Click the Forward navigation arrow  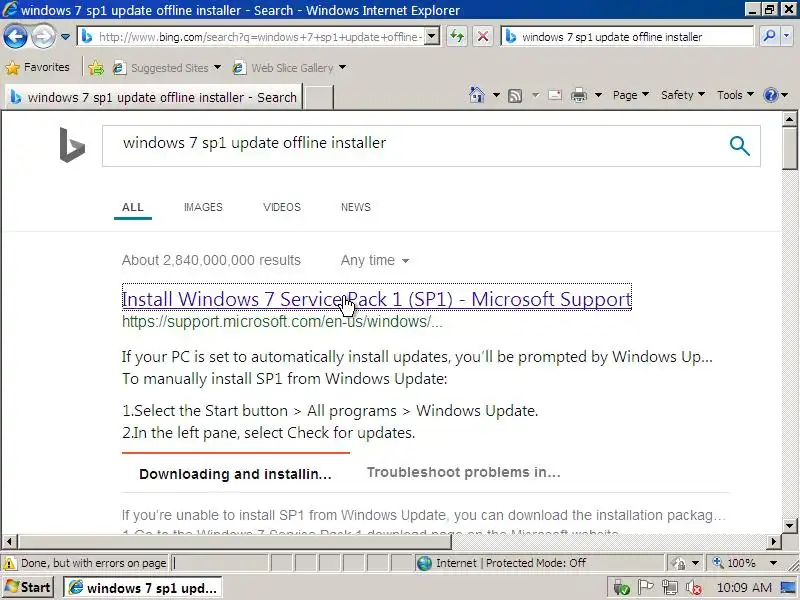[43, 37]
